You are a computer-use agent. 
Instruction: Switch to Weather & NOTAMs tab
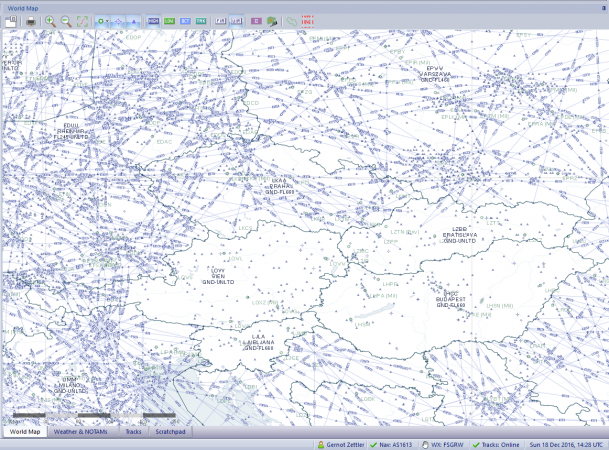[x=80, y=432]
